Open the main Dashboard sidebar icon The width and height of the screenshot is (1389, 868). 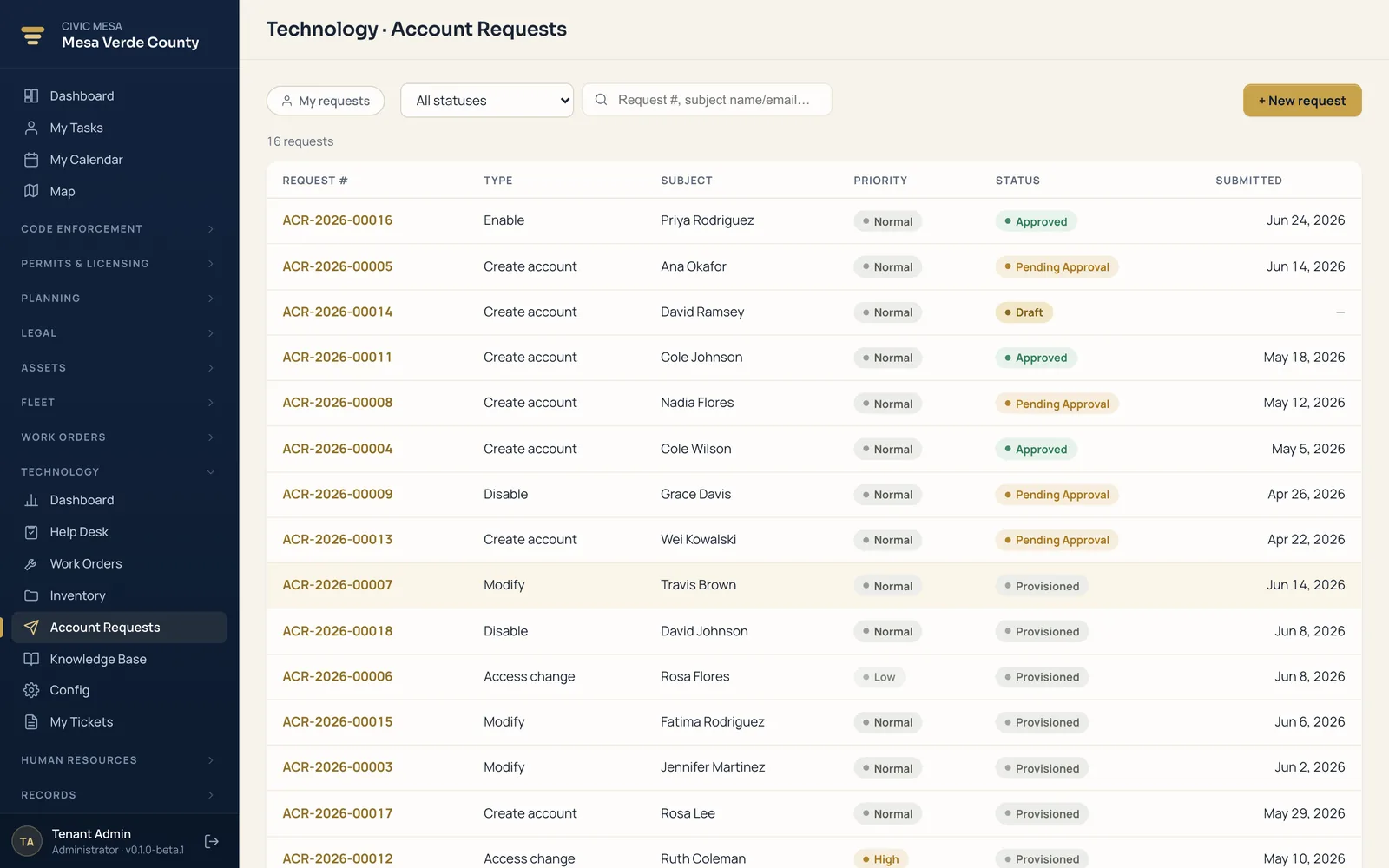tap(31, 95)
